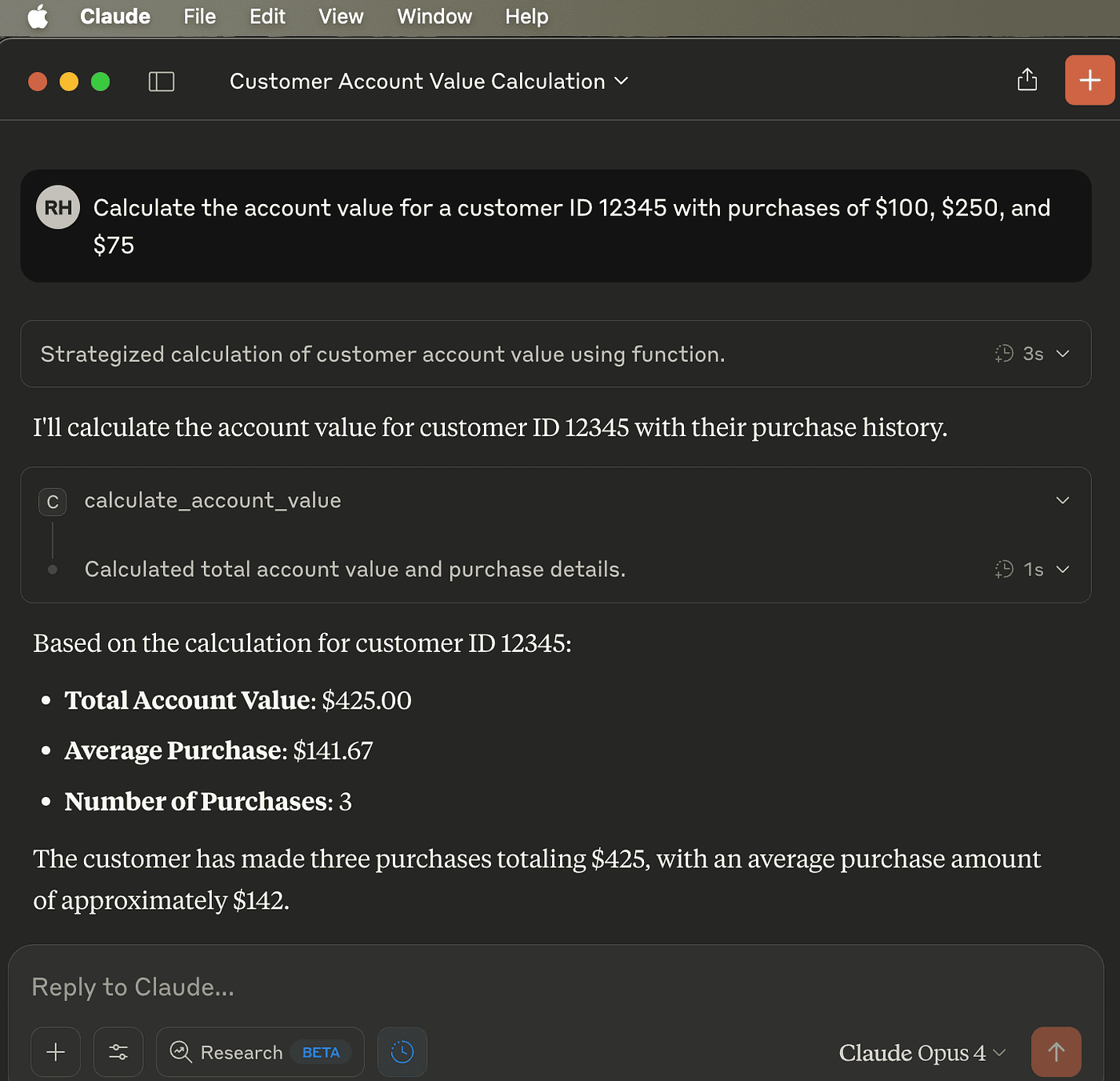Viewport: 1120px width, 1081px height.
Task: Click 'Calculated total account value' step text
Action: tap(355, 570)
